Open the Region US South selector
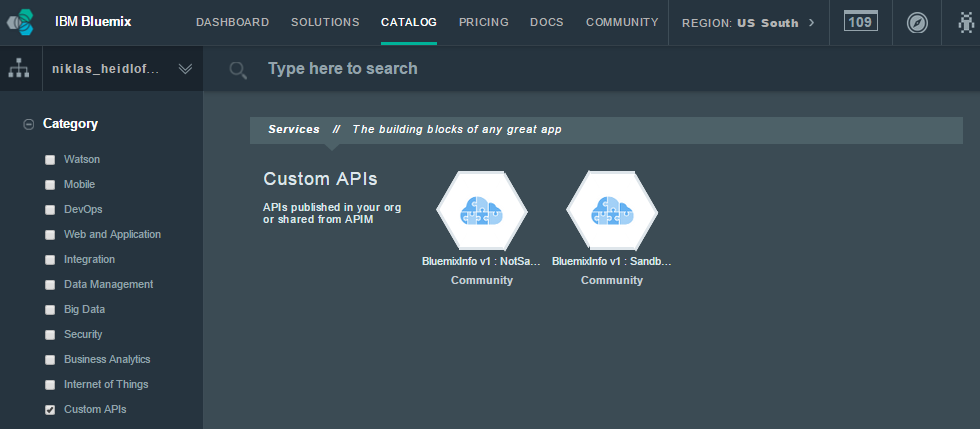The width and height of the screenshot is (980, 429). pyautogui.click(x=748, y=23)
